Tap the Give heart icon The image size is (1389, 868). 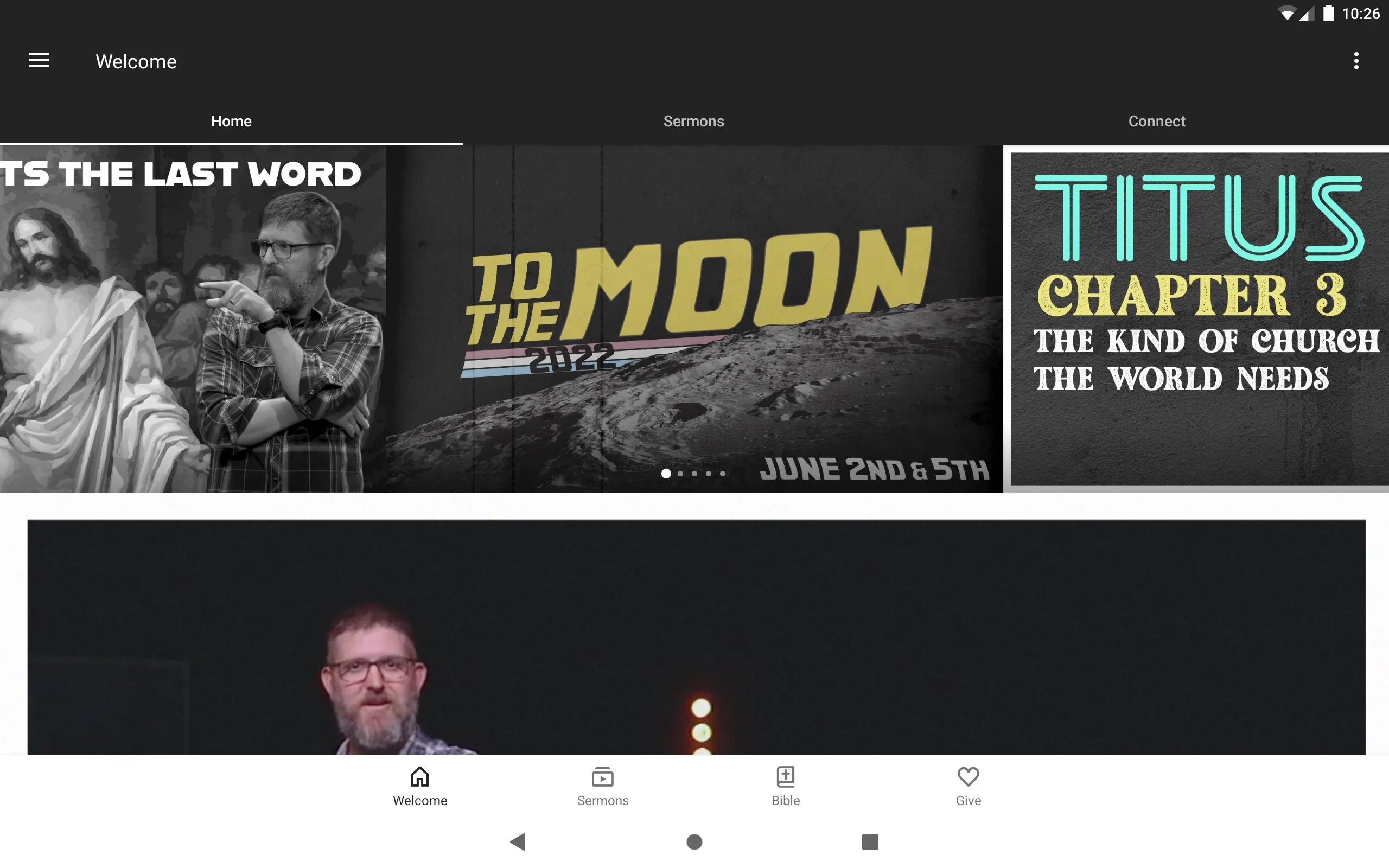point(967,777)
